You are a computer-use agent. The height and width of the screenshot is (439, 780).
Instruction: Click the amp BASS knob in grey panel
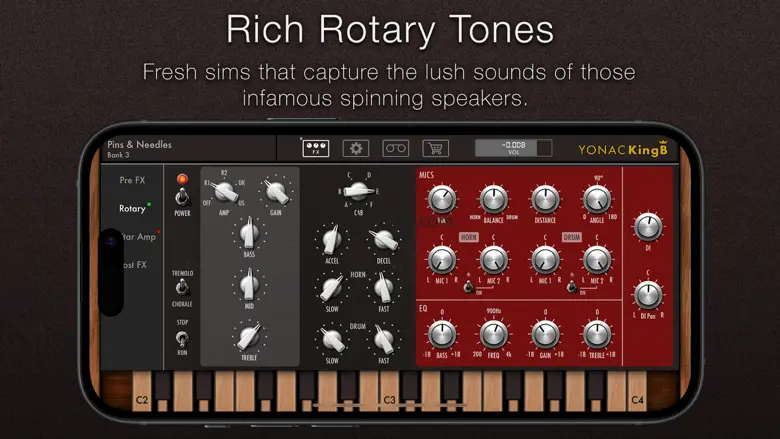(249, 233)
